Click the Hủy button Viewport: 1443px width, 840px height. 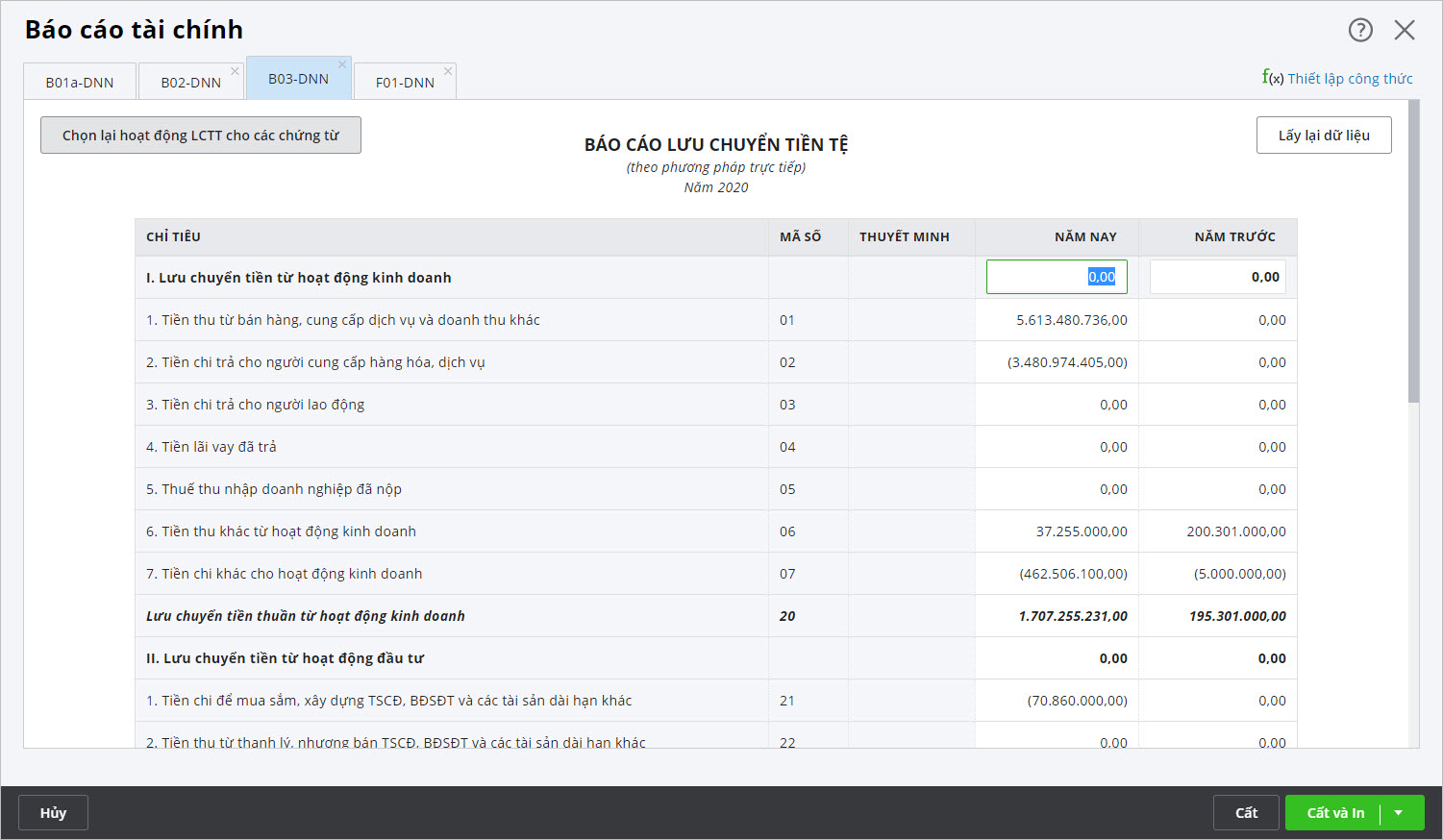(x=54, y=813)
